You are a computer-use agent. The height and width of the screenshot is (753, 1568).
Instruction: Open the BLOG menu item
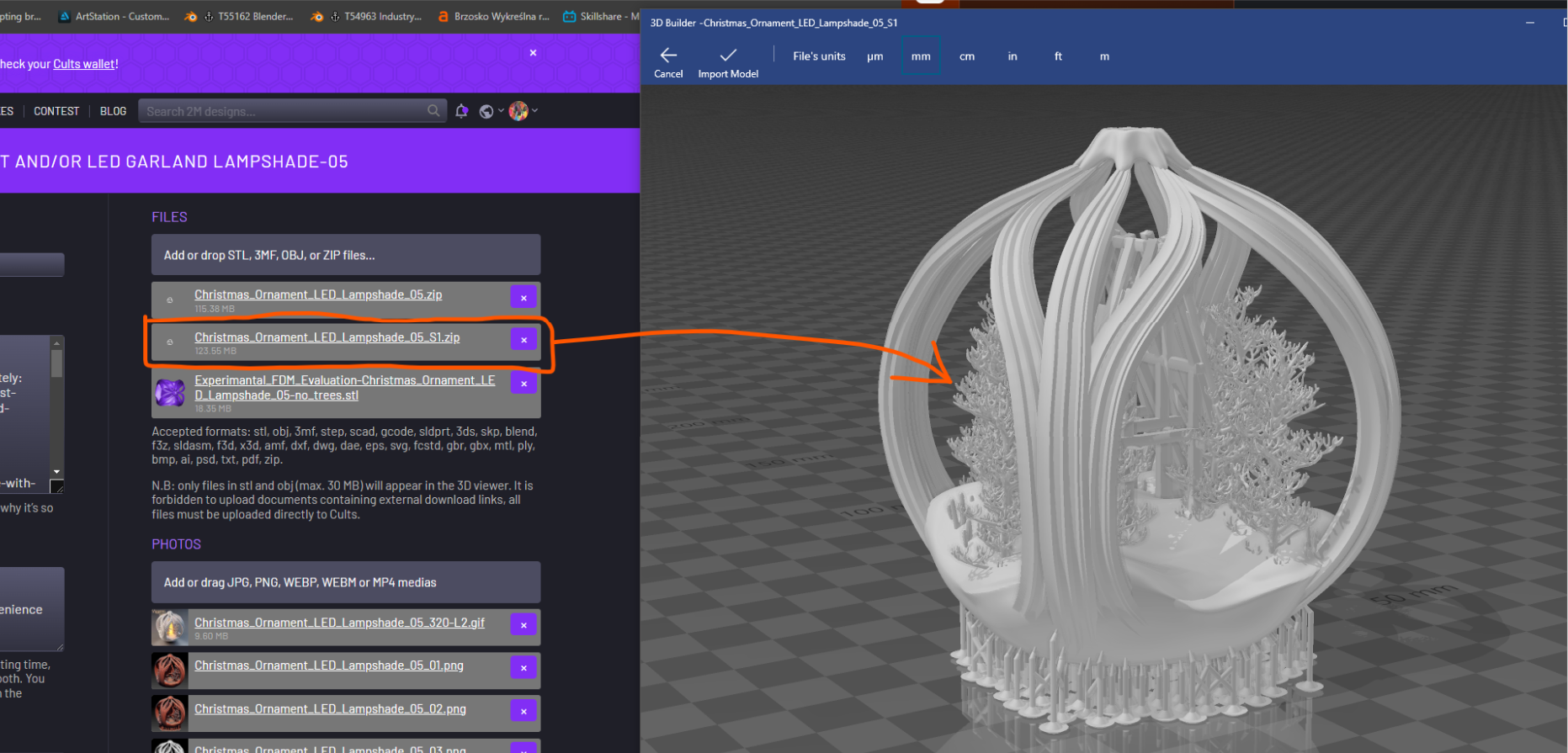tap(113, 111)
